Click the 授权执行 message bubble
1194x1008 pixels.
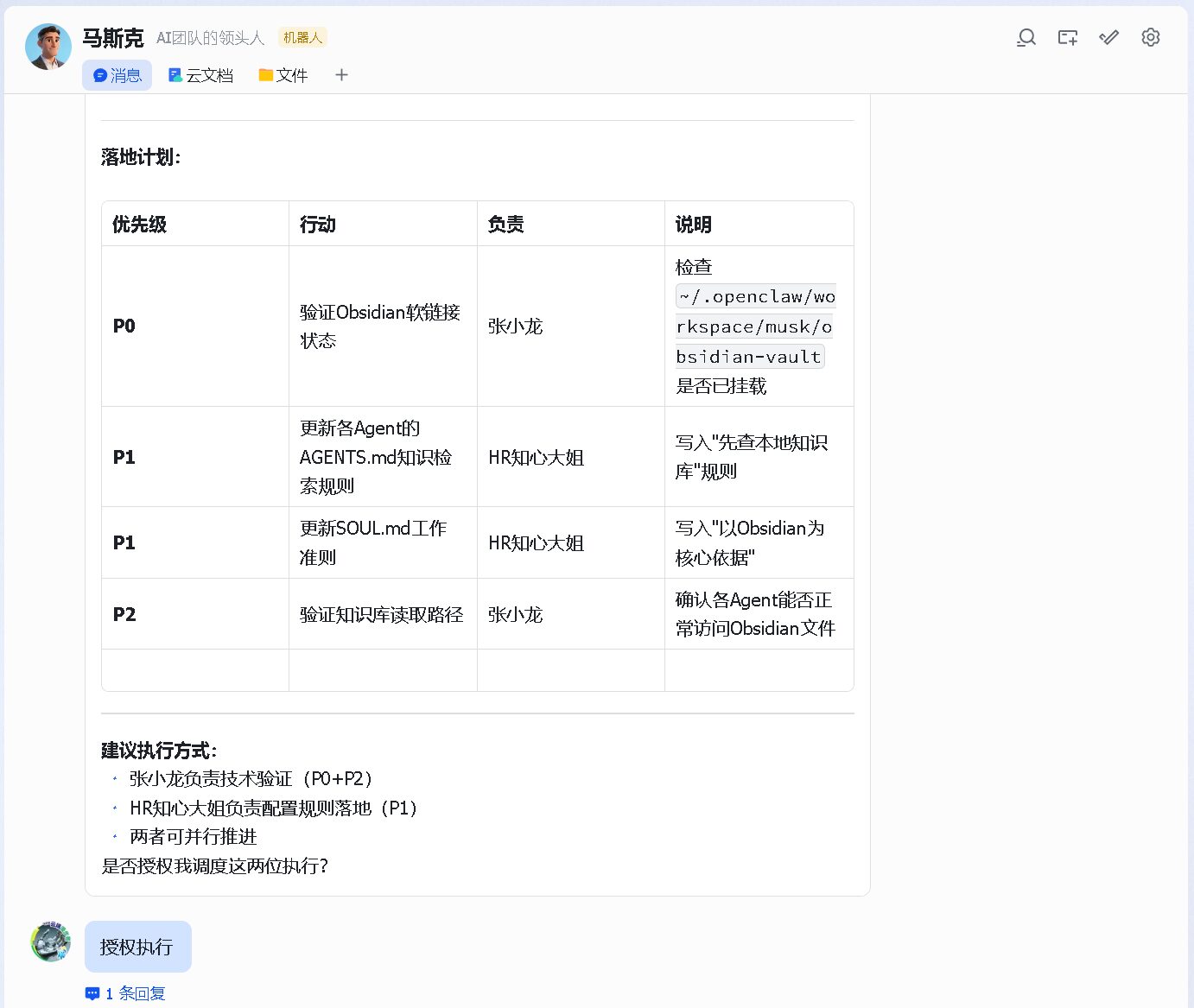click(137, 947)
